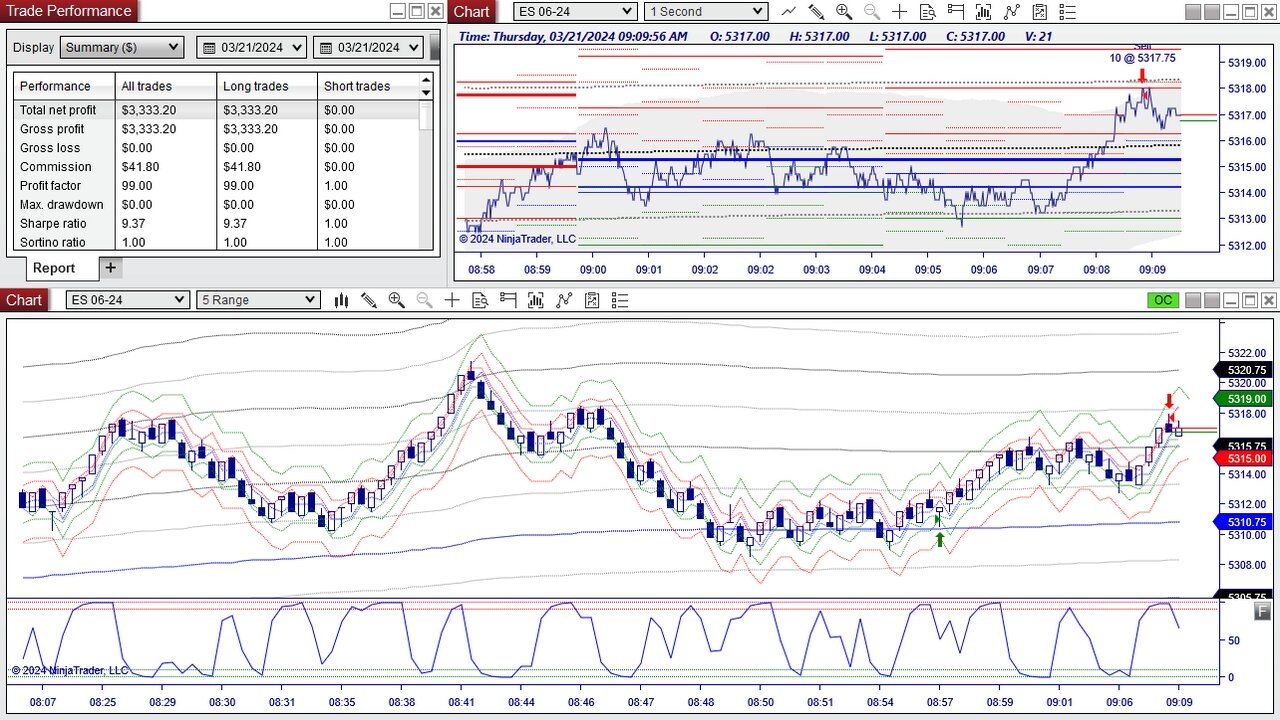1280x720 pixels.
Task: Toggle the green OC button on bottom chart
Action: pos(1163,300)
